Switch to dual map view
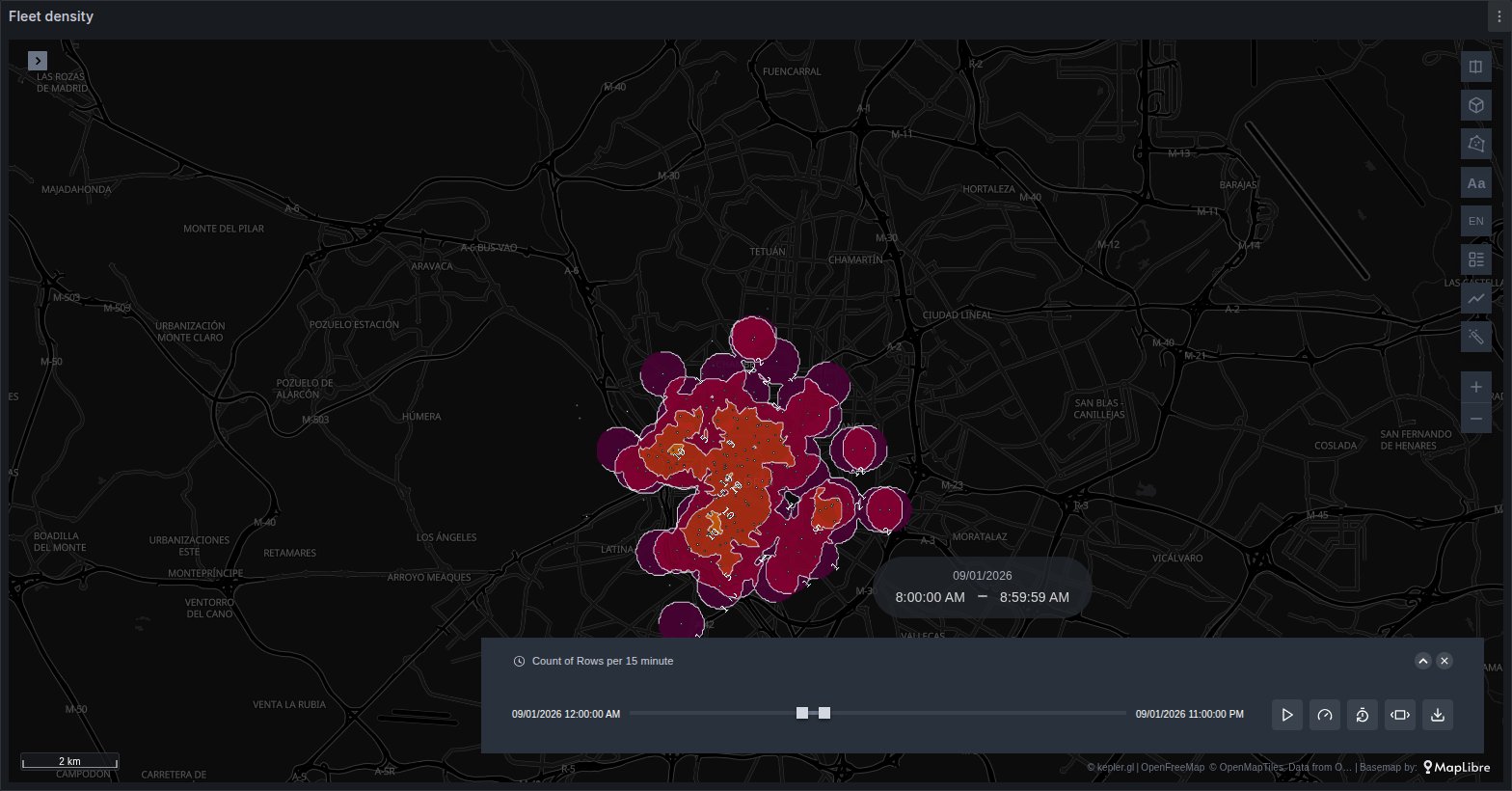The height and width of the screenshot is (791, 1512). coord(1475,67)
